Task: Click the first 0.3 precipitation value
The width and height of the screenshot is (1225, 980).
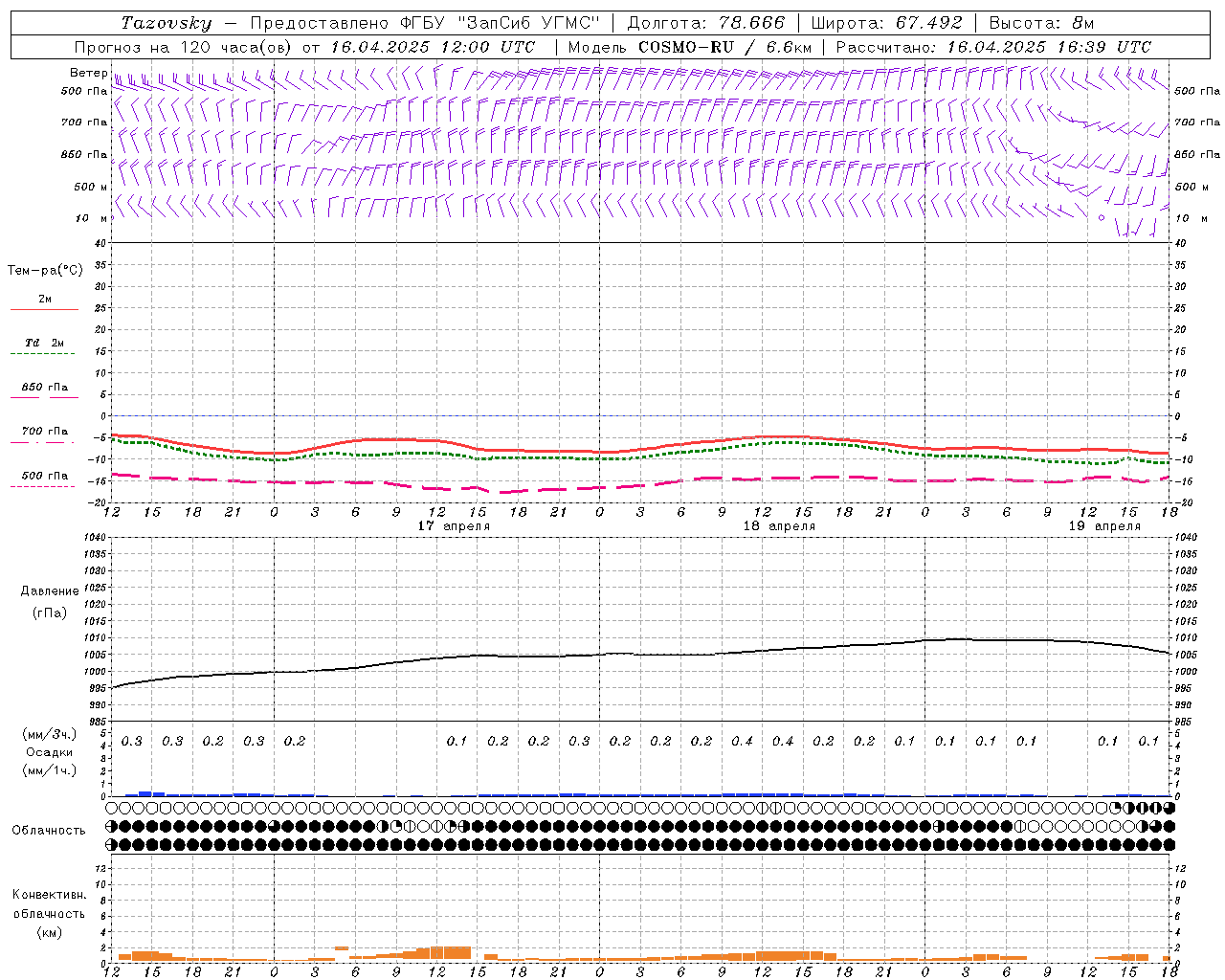Action: point(131,741)
